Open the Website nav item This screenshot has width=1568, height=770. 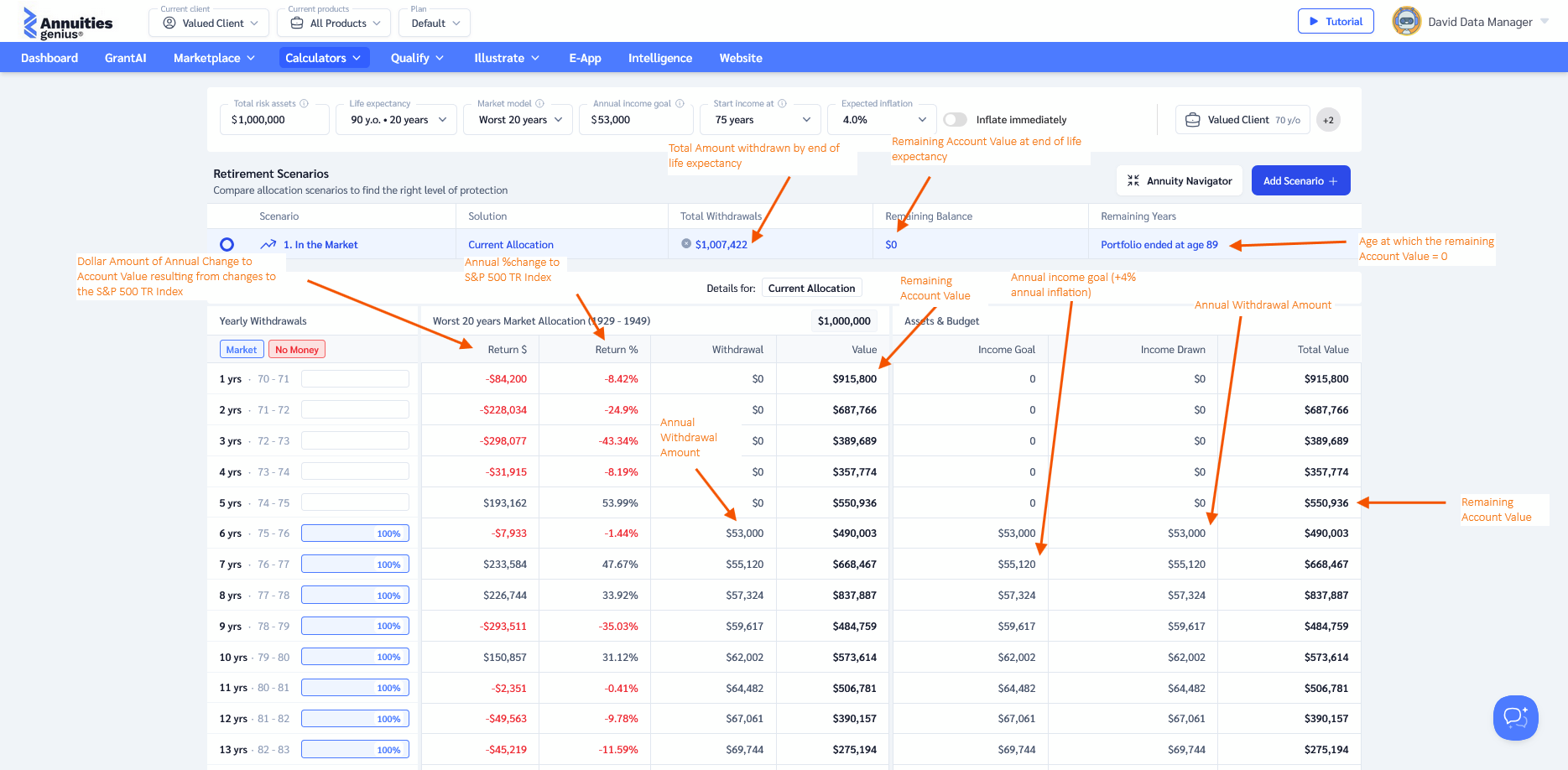click(x=741, y=58)
